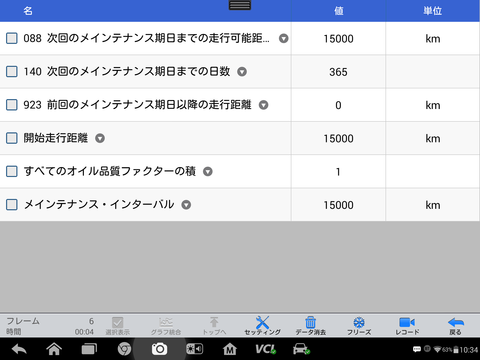Expand the 140 日数 dropdown arrow
Viewport: 480px width, 360px height.
coord(242,72)
